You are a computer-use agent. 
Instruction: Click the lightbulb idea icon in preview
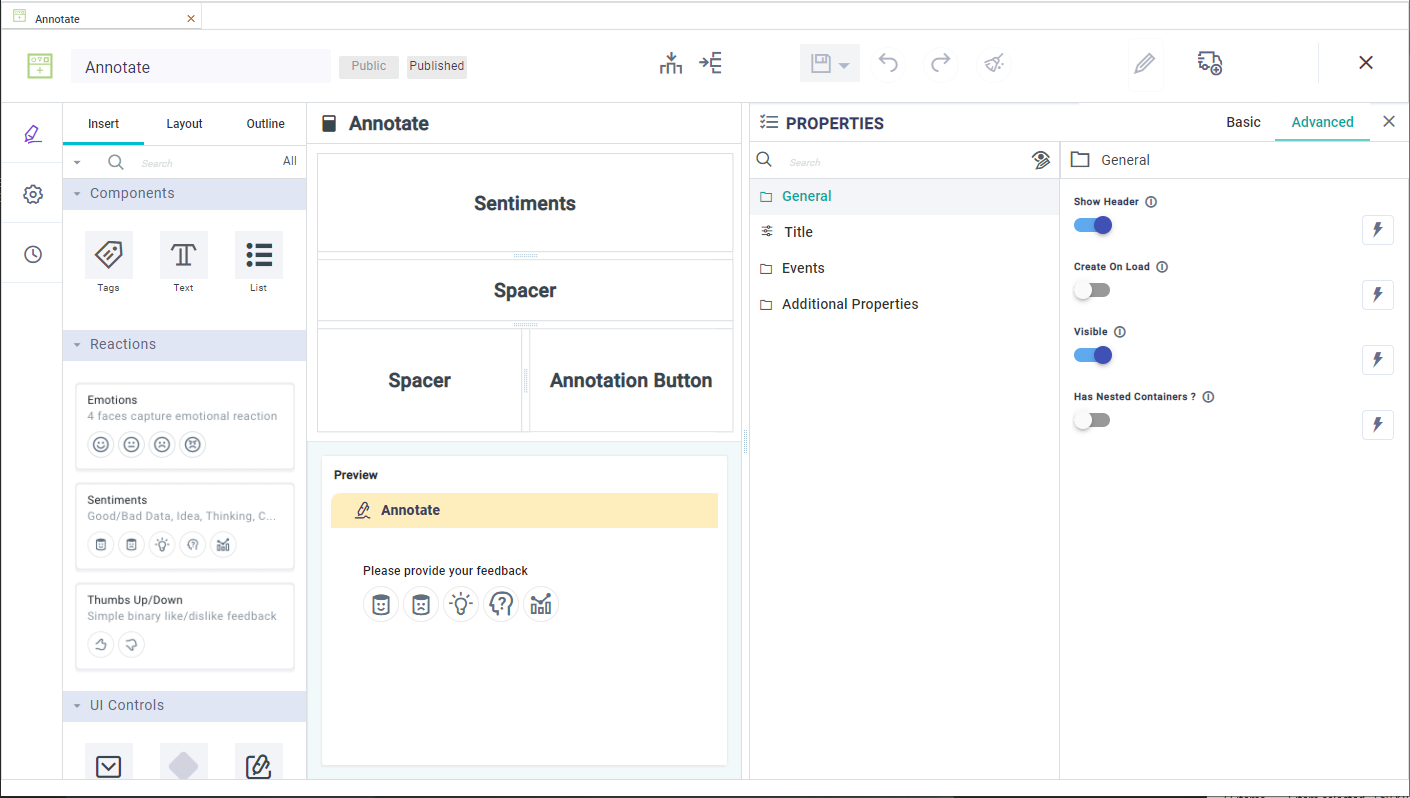pos(460,604)
